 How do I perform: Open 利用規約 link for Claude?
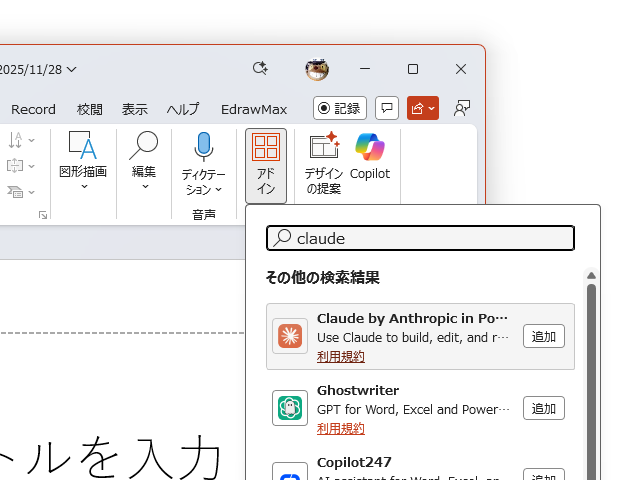340,357
